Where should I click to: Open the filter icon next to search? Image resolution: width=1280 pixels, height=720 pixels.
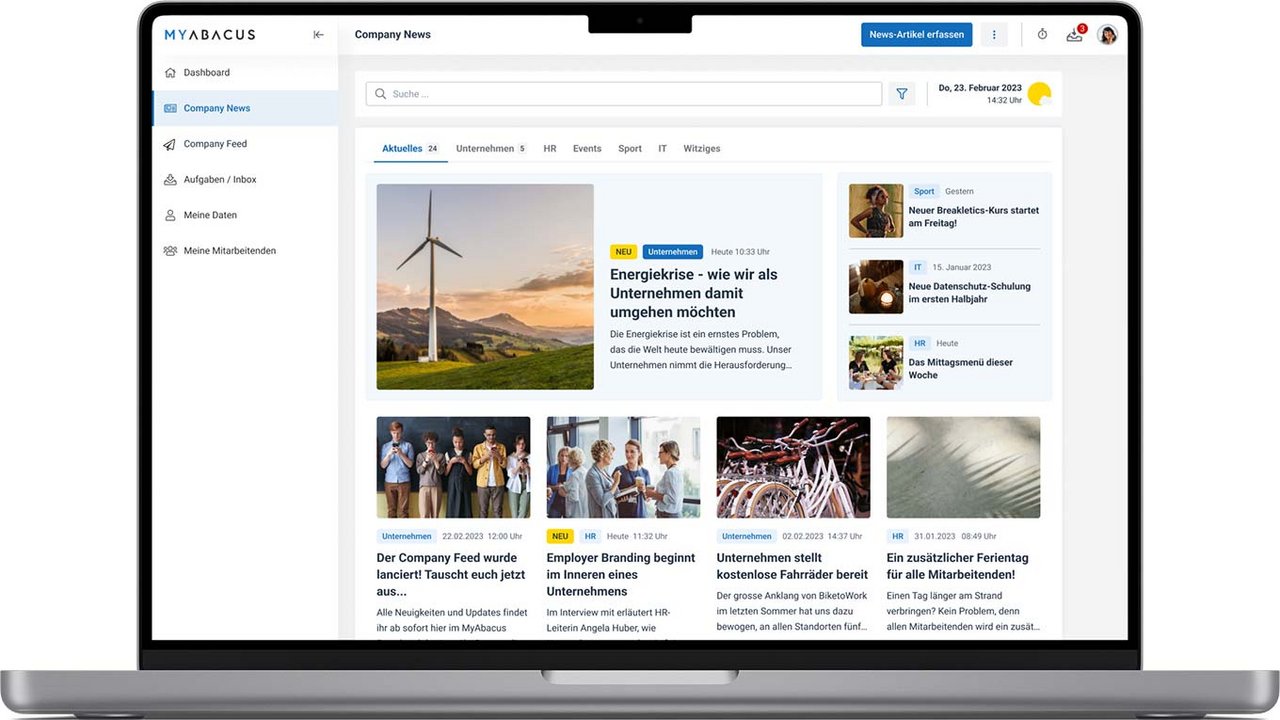901,94
